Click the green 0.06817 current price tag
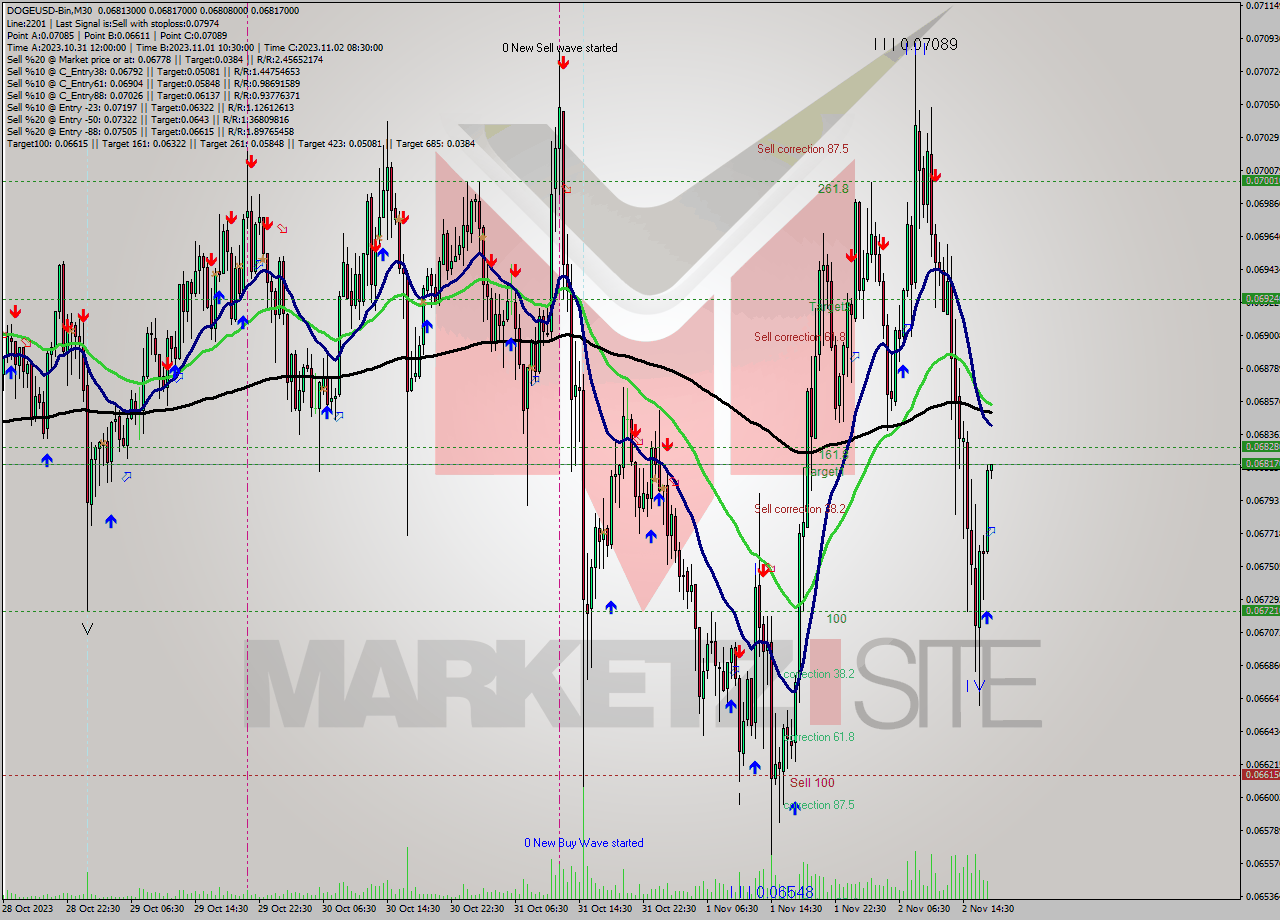 (1259, 463)
